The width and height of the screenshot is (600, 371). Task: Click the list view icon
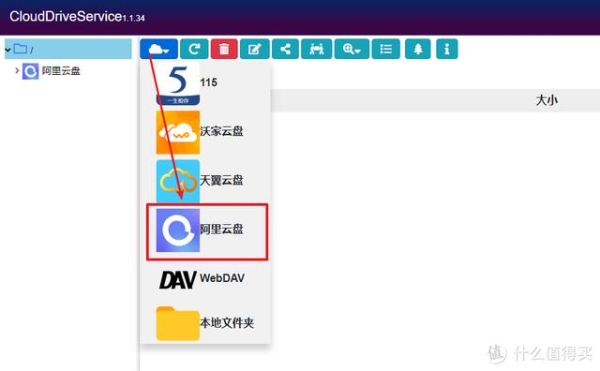click(x=386, y=49)
